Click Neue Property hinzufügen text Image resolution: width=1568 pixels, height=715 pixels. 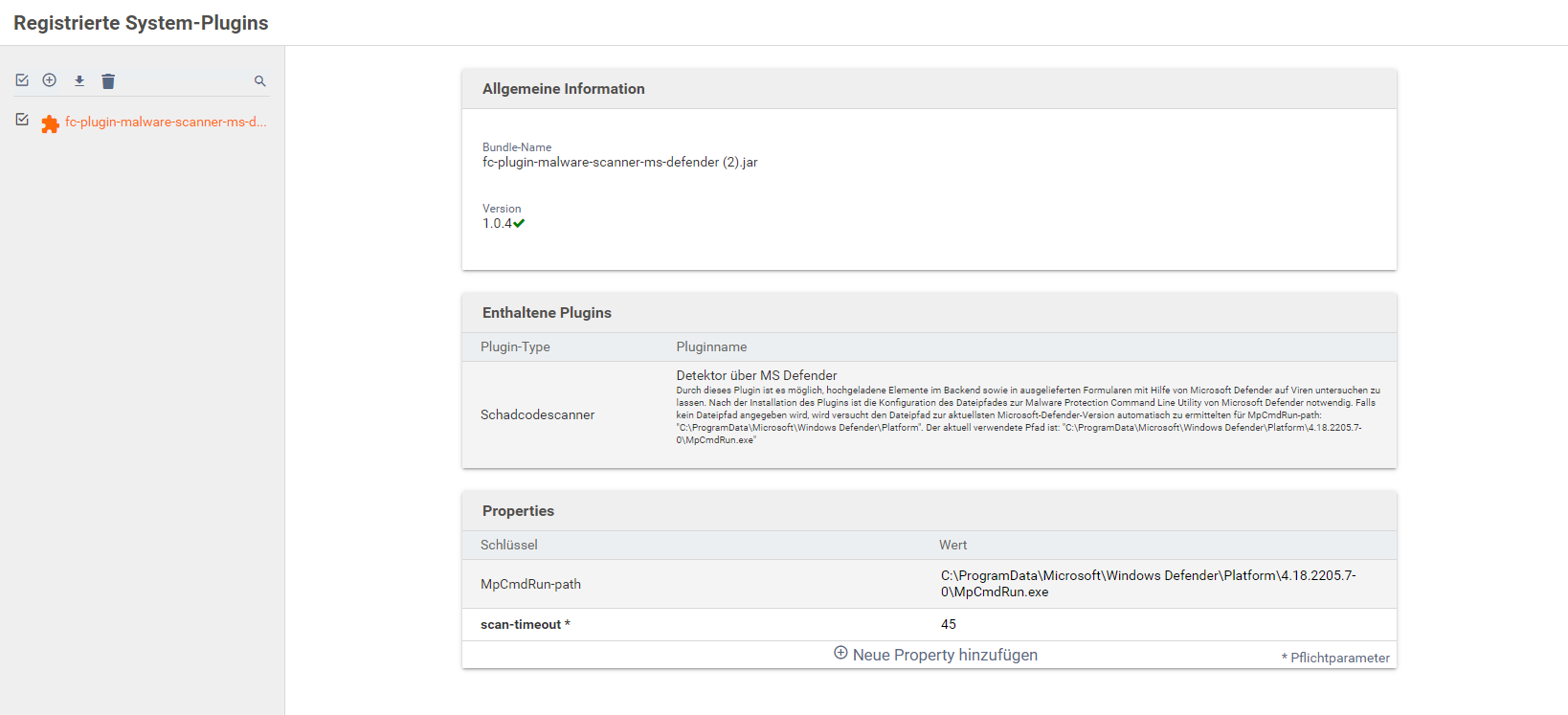[945, 655]
